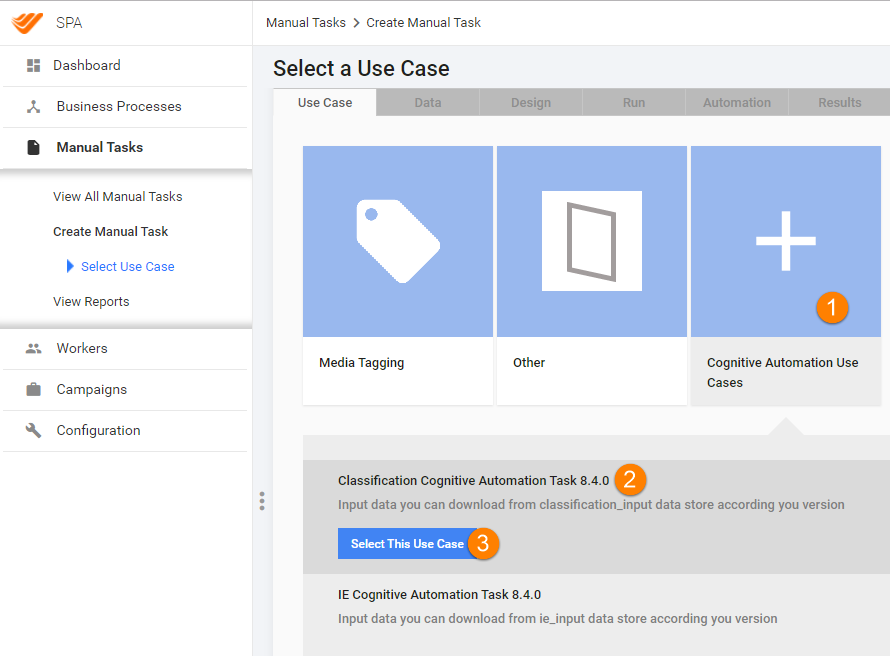This screenshot has height=656, width=890.
Task: Open Business Processes in sidebar
Action: 119,106
